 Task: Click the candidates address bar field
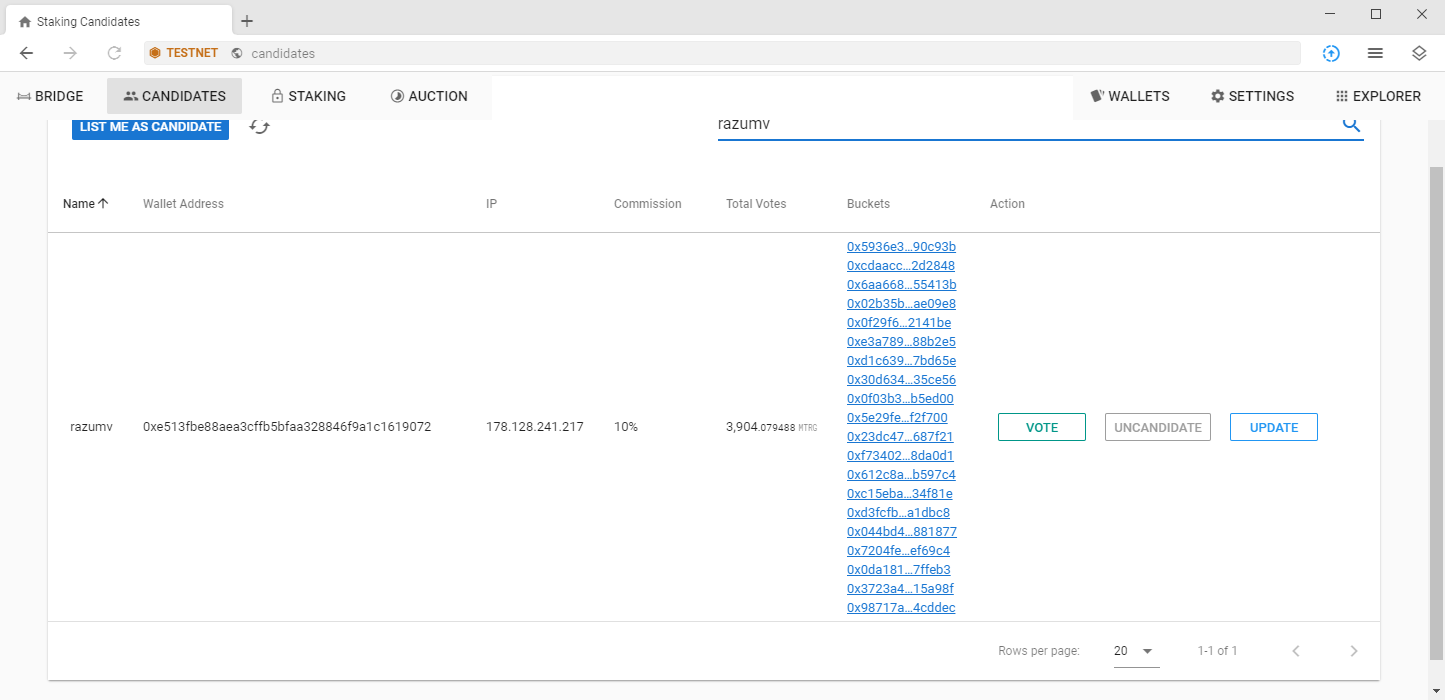(x=722, y=53)
